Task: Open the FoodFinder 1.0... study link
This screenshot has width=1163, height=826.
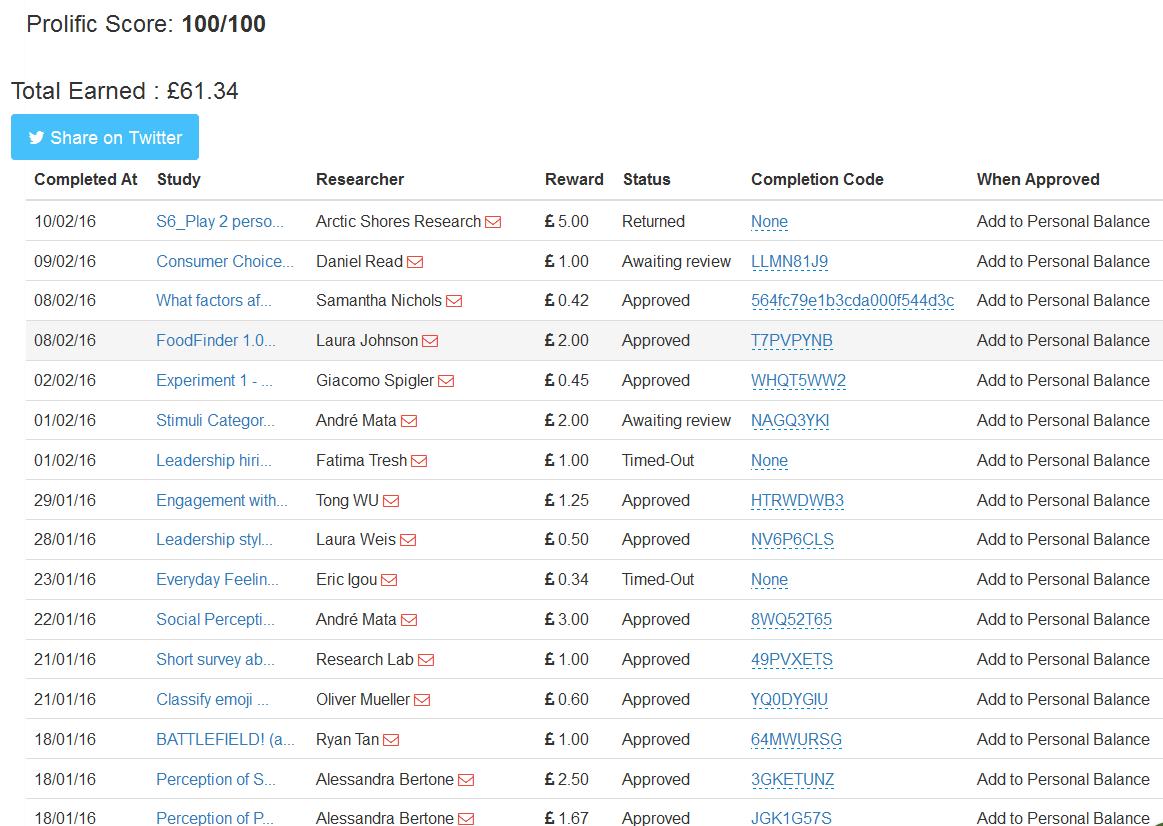Action: [216, 341]
